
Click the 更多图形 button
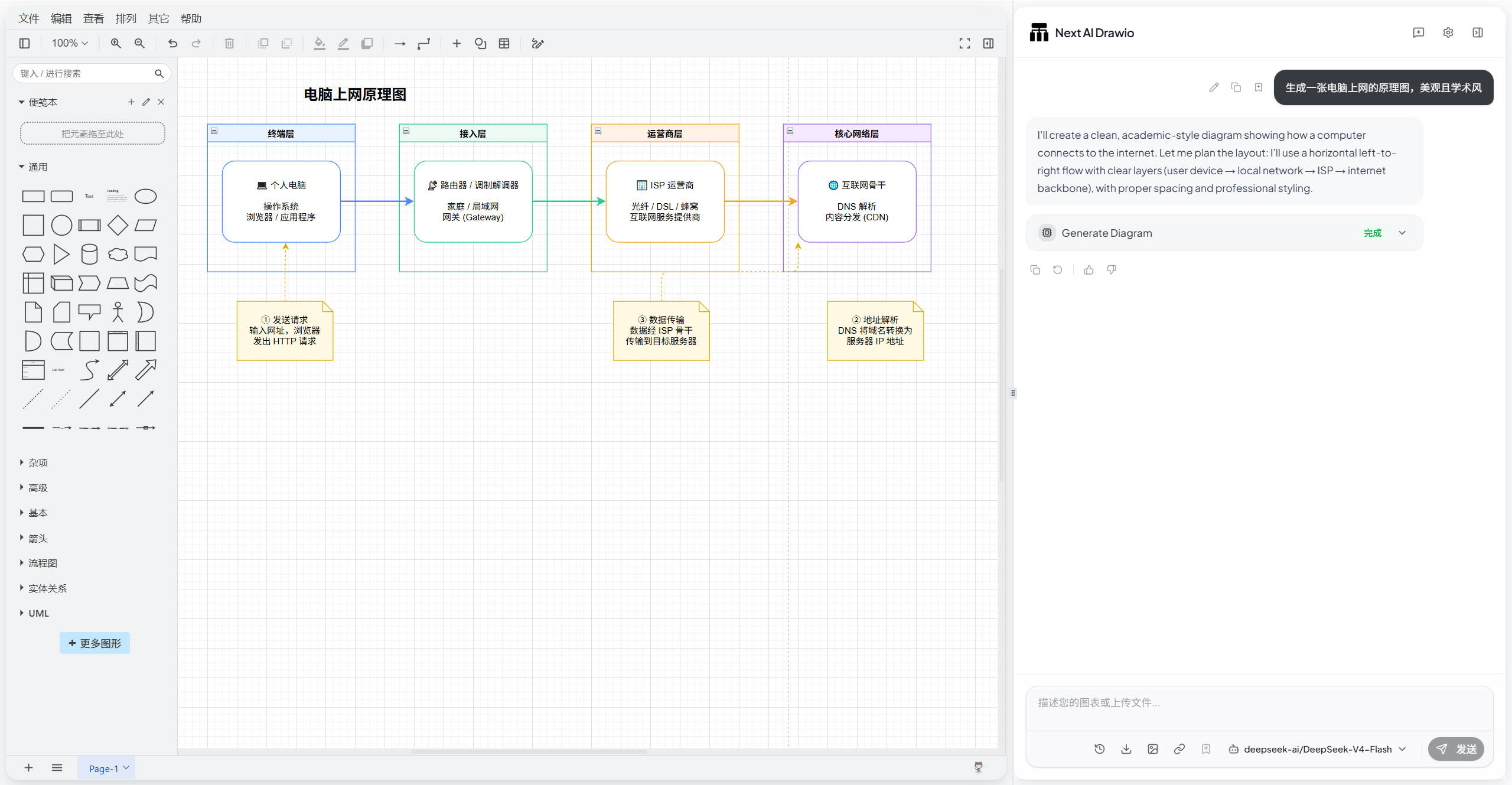pyautogui.click(x=94, y=643)
